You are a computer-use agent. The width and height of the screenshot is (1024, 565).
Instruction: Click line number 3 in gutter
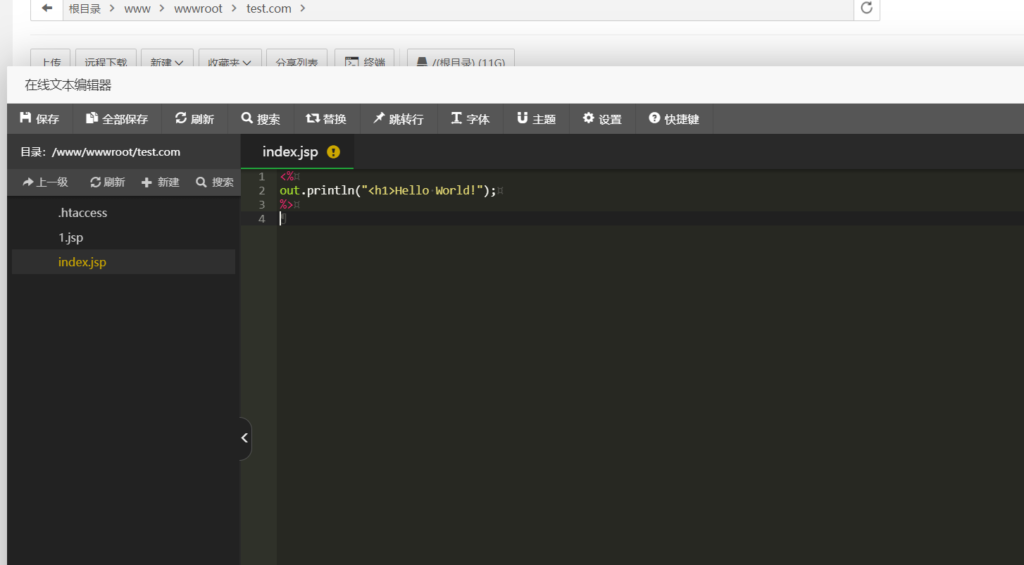point(262,204)
